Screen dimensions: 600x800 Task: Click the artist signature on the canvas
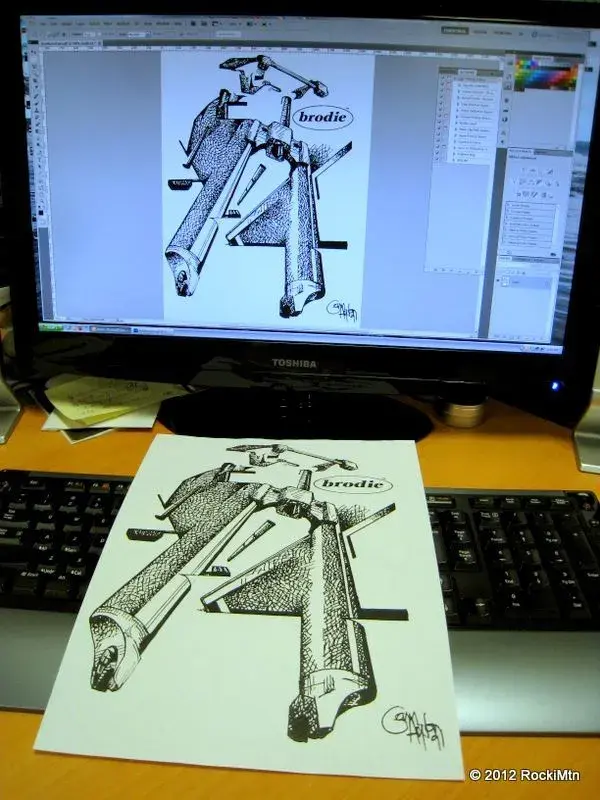click(x=342, y=311)
